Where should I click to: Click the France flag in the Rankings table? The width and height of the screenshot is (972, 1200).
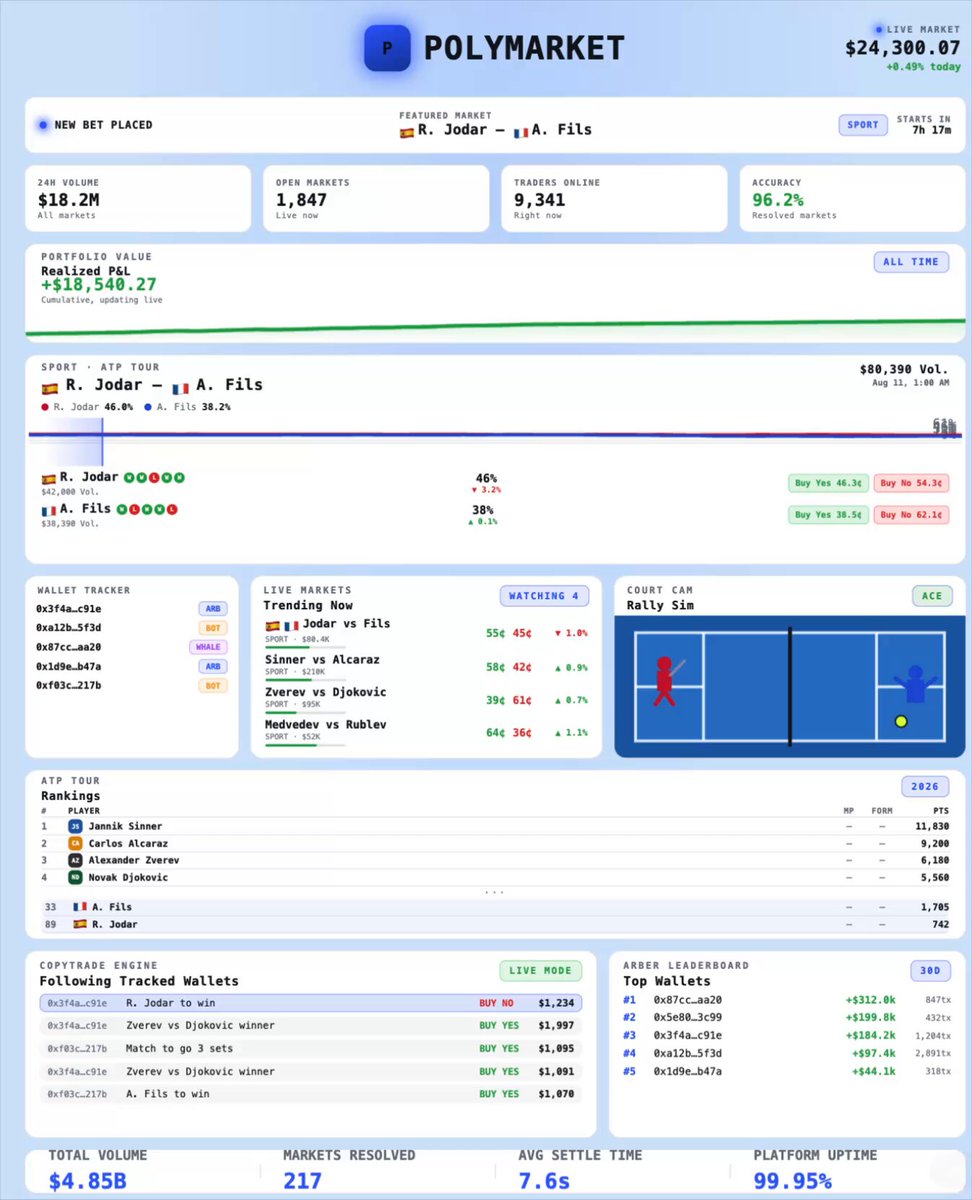click(80, 907)
